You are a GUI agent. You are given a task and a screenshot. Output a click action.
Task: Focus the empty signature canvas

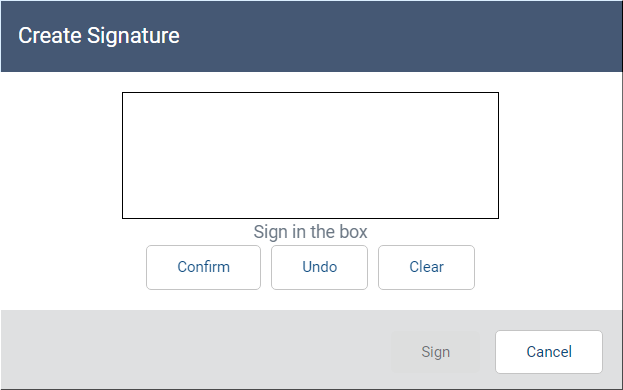(x=310, y=155)
